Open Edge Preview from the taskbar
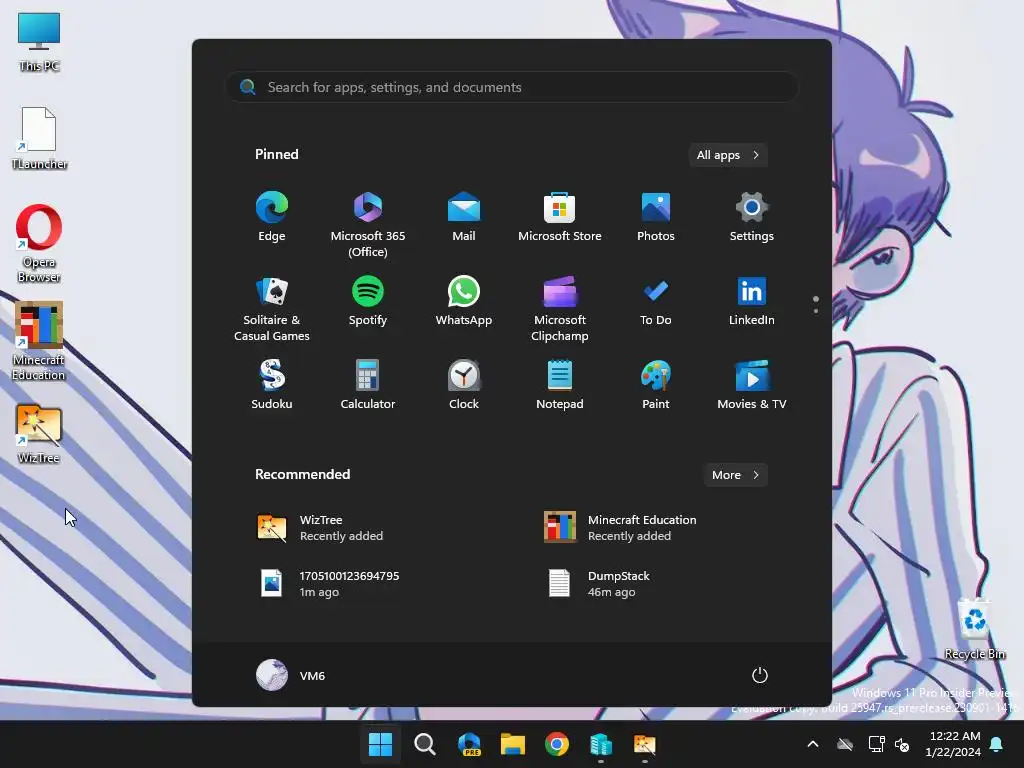Image resolution: width=1024 pixels, height=768 pixels. [469, 744]
